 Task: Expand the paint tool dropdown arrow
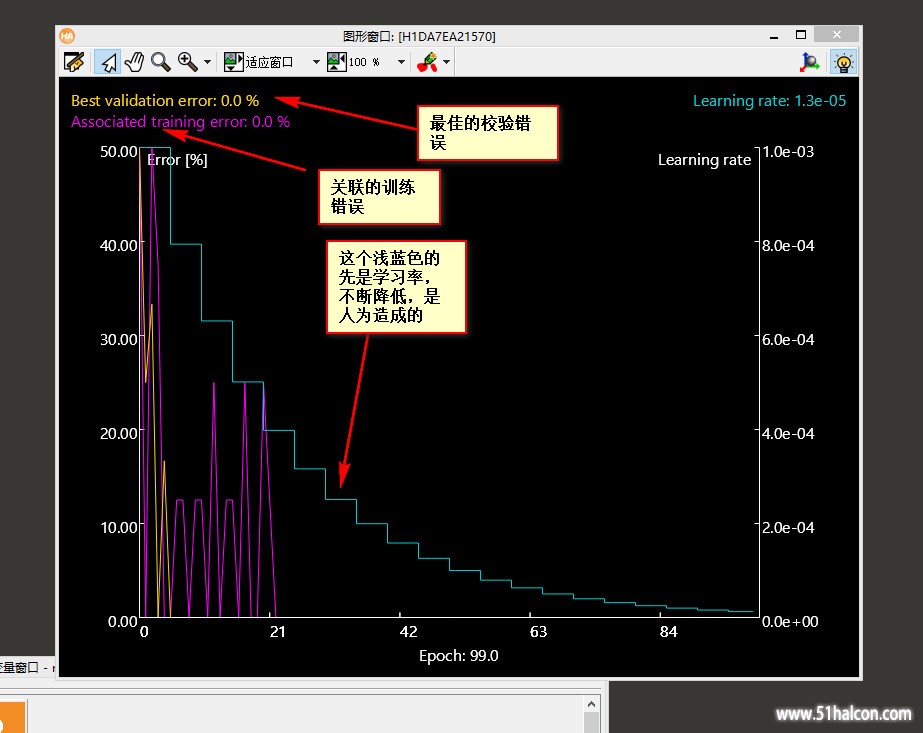click(447, 62)
